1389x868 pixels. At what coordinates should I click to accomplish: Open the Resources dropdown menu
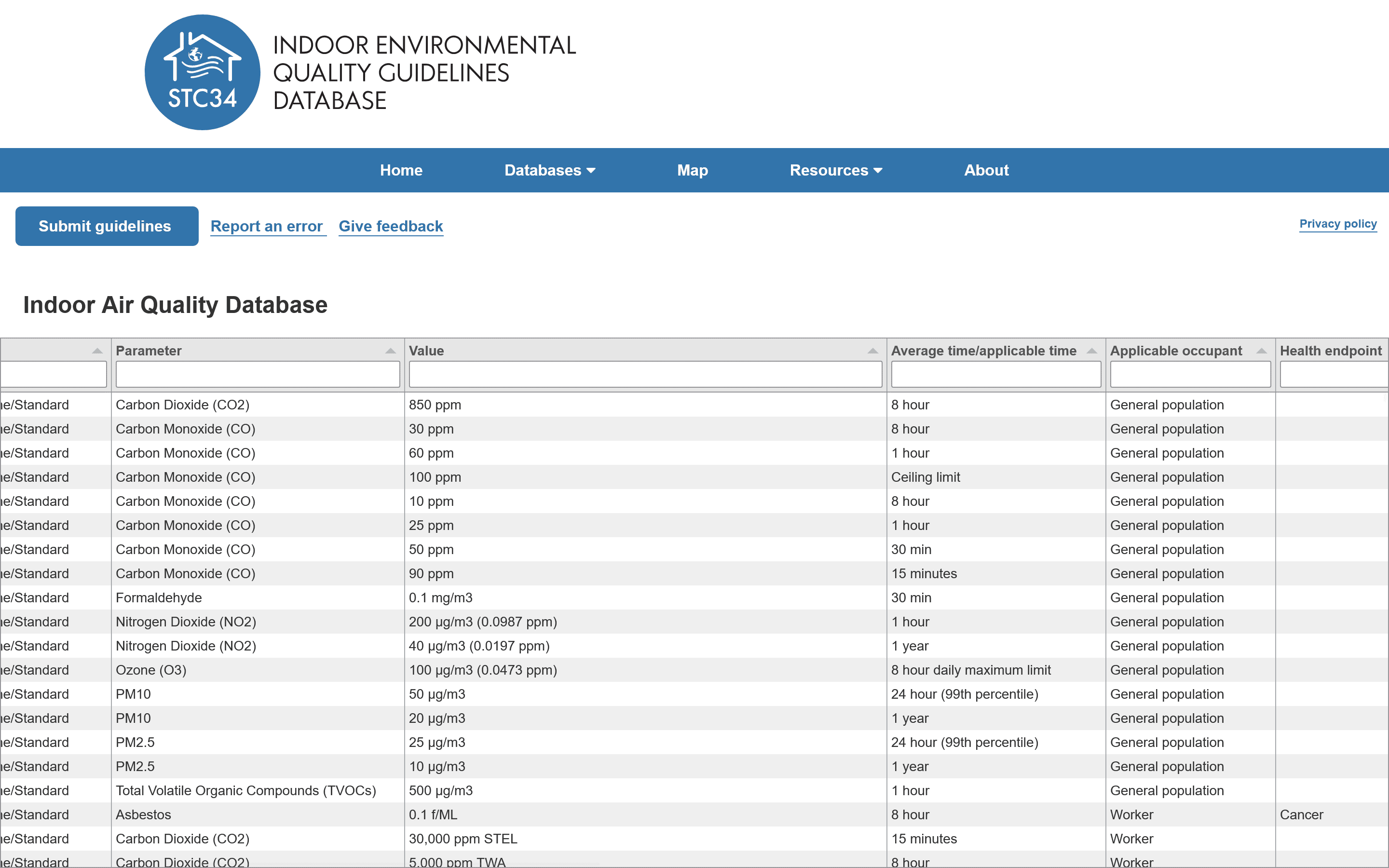[836, 171]
